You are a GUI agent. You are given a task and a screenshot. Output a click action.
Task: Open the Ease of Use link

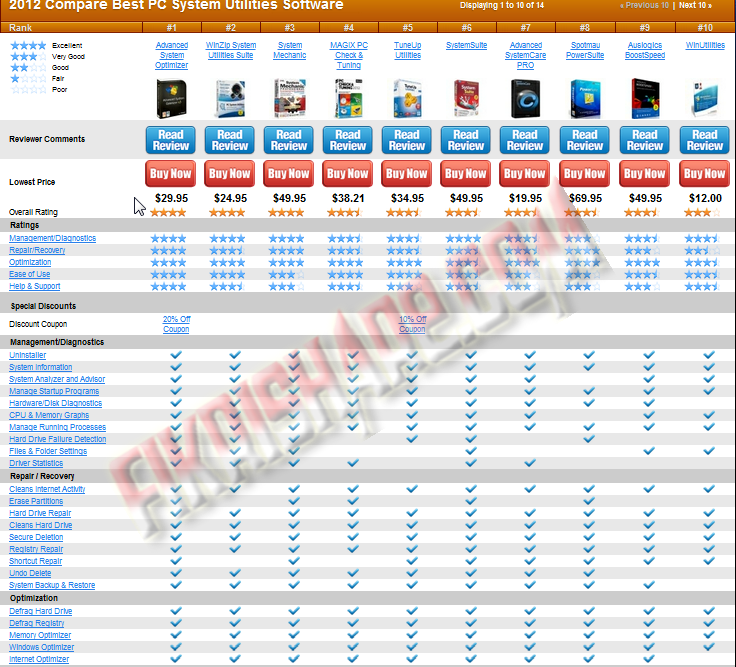[30, 274]
